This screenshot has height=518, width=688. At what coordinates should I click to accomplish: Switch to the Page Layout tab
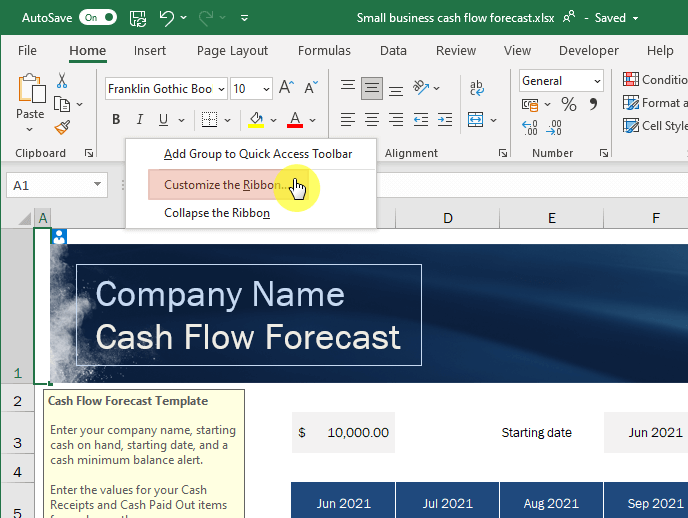tap(232, 50)
